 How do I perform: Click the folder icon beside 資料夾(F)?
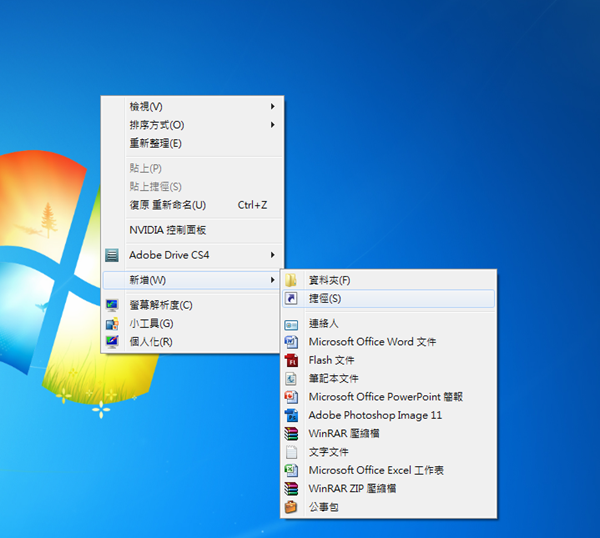(291, 281)
